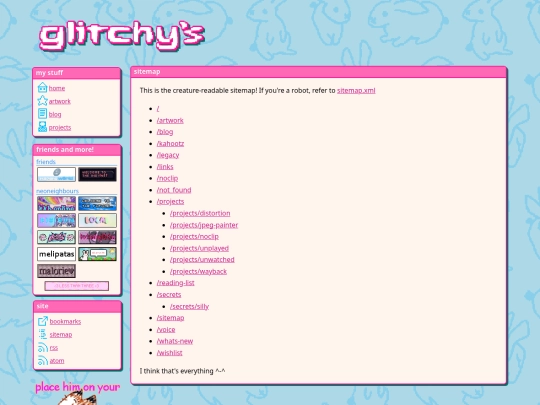540x405 pixels.
Task: Click the computer icon beside projects
Action: [x=42, y=127]
